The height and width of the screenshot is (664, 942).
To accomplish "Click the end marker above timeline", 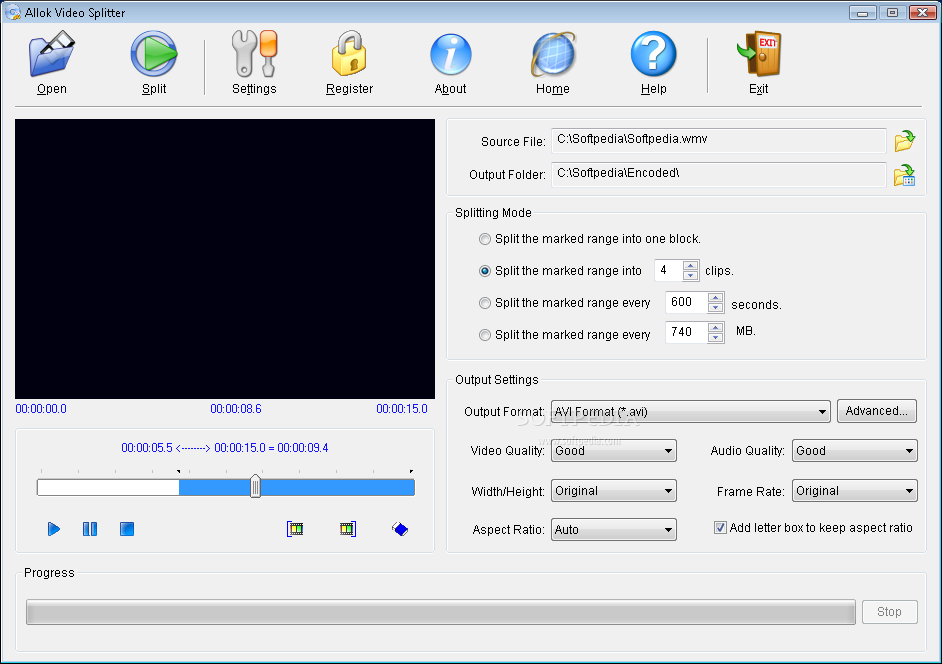I will click(x=412, y=471).
